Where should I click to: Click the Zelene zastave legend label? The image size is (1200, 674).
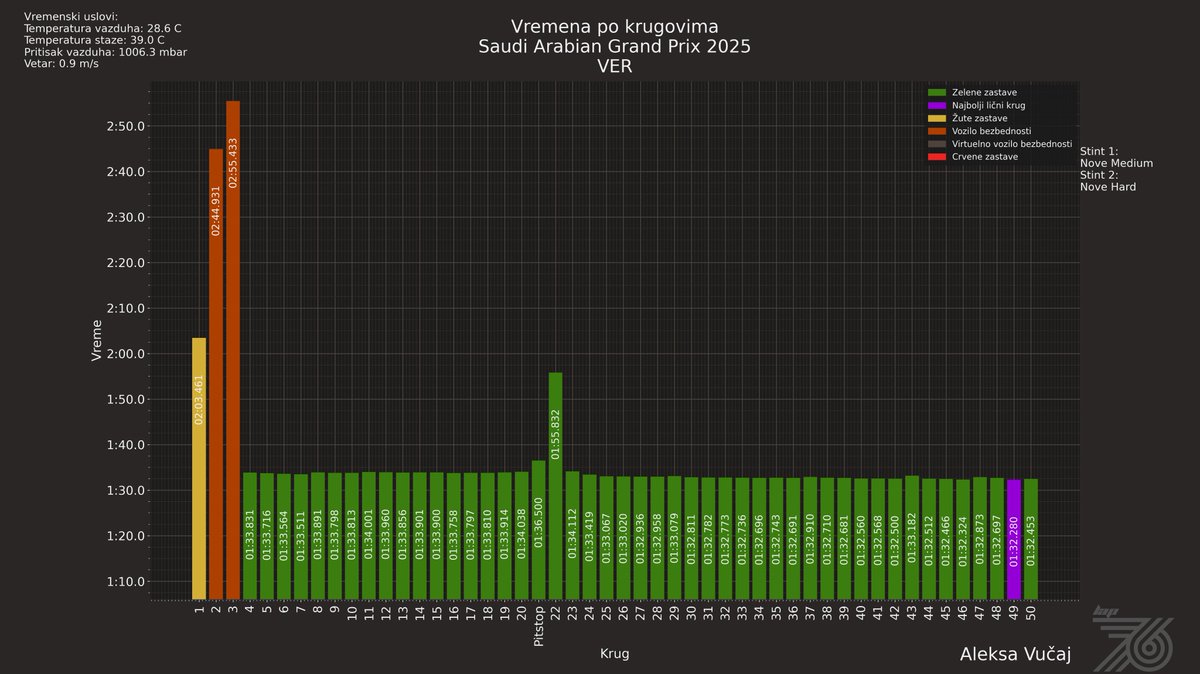click(x=984, y=92)
